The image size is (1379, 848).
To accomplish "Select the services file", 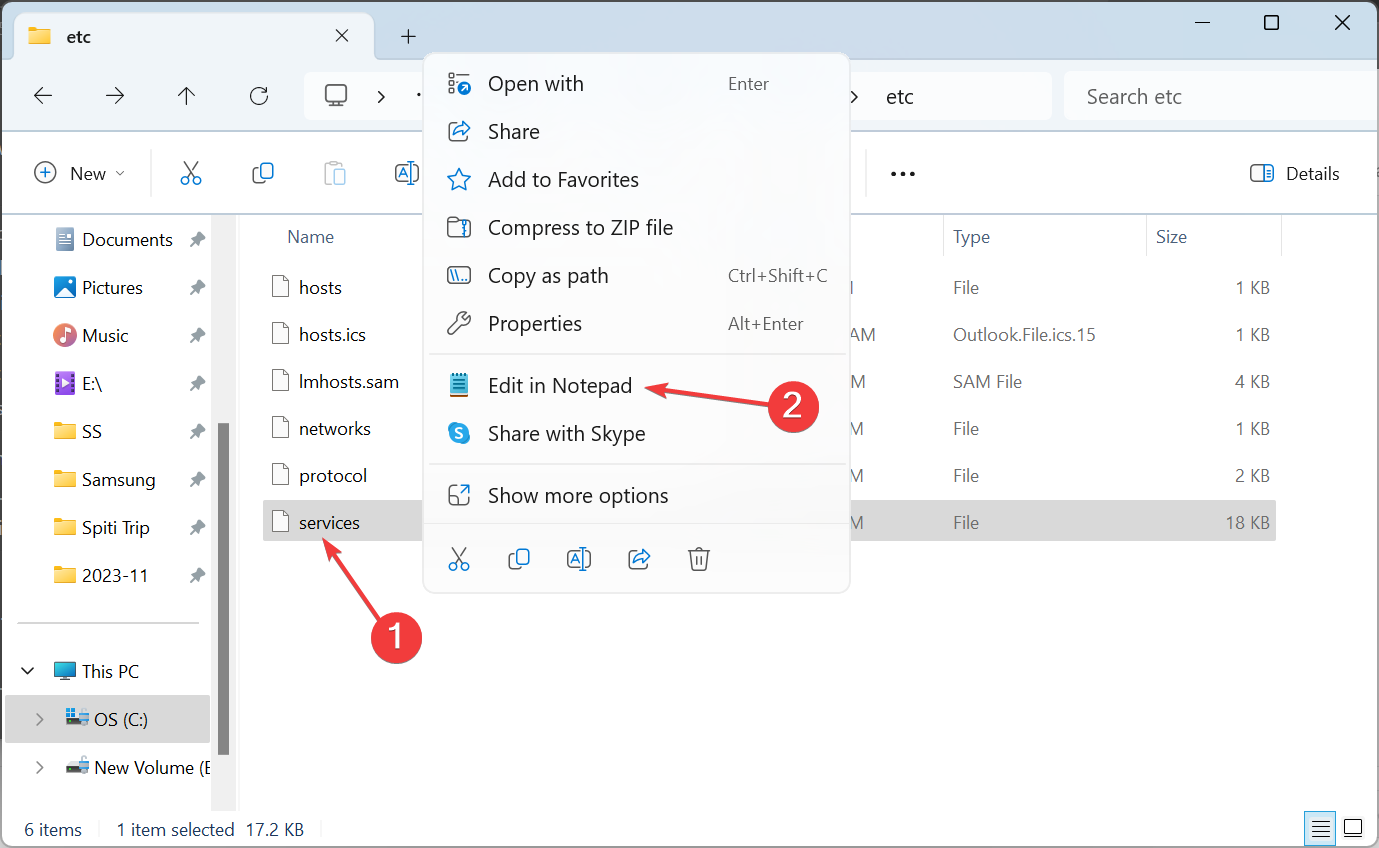I will pos(329,523).
